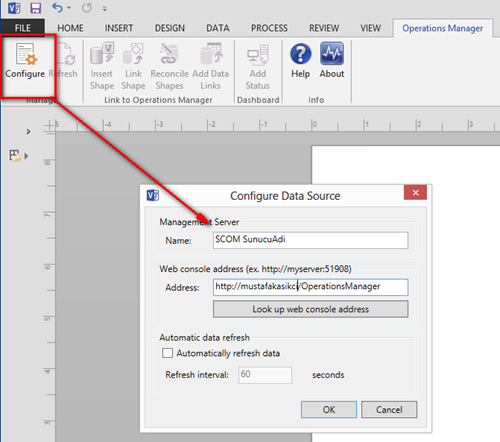
Task: Click the Visio application icon in the title bar
Action: (14, 8)
